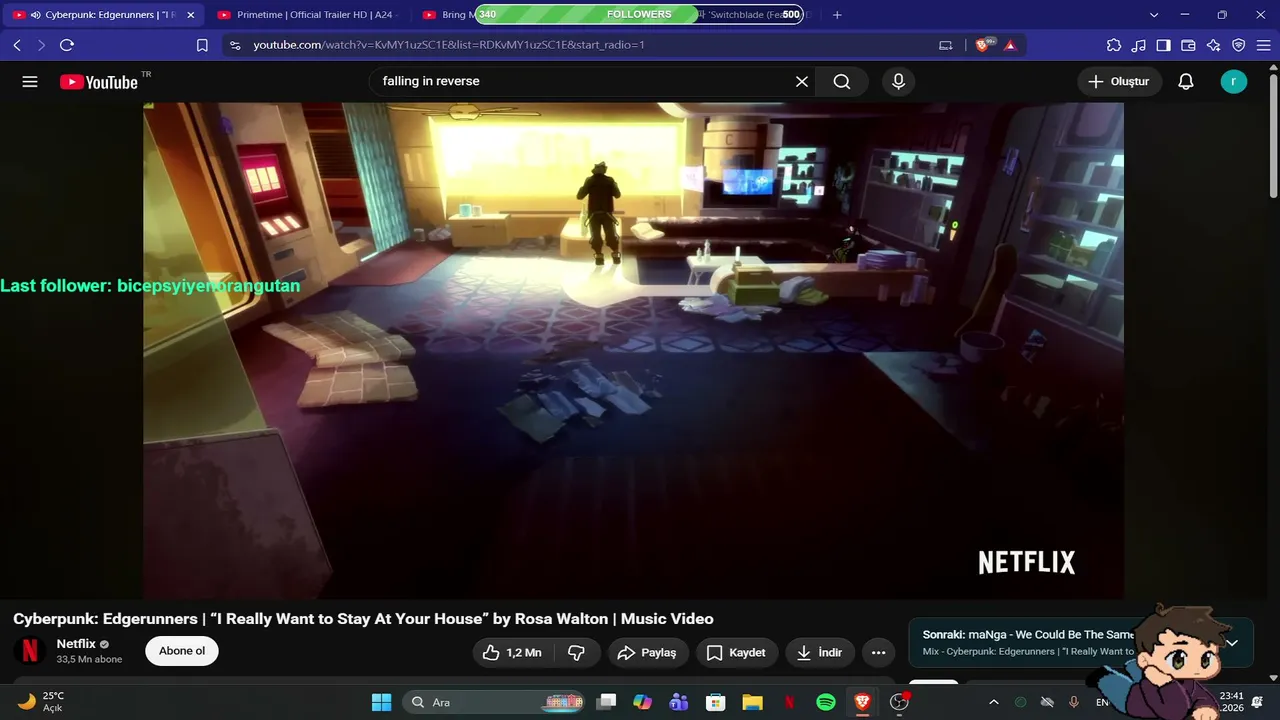Switch to the Cyberpunk: Edgerunners tab

104,15
